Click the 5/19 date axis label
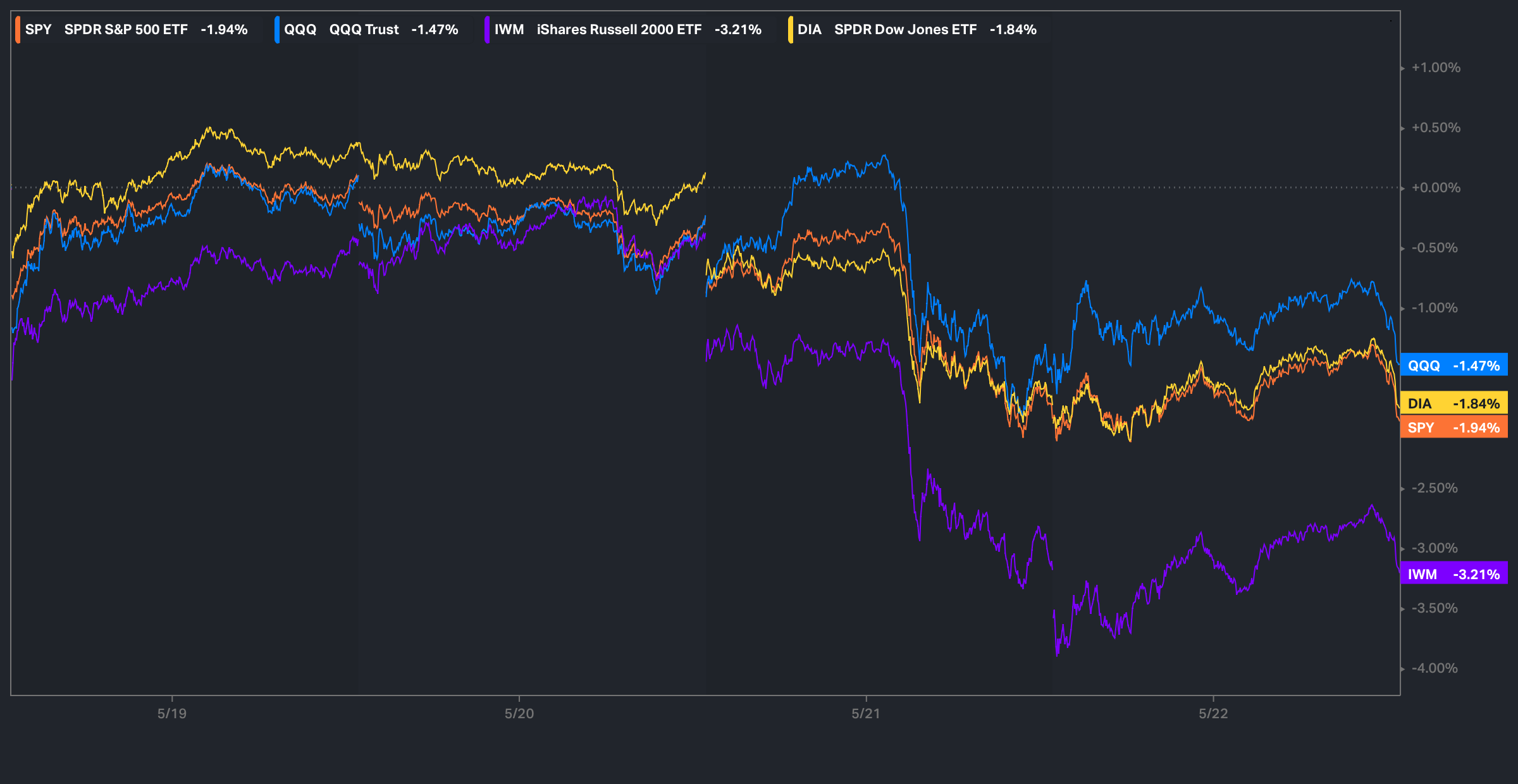1518x784 pixels. coord(172,713)
